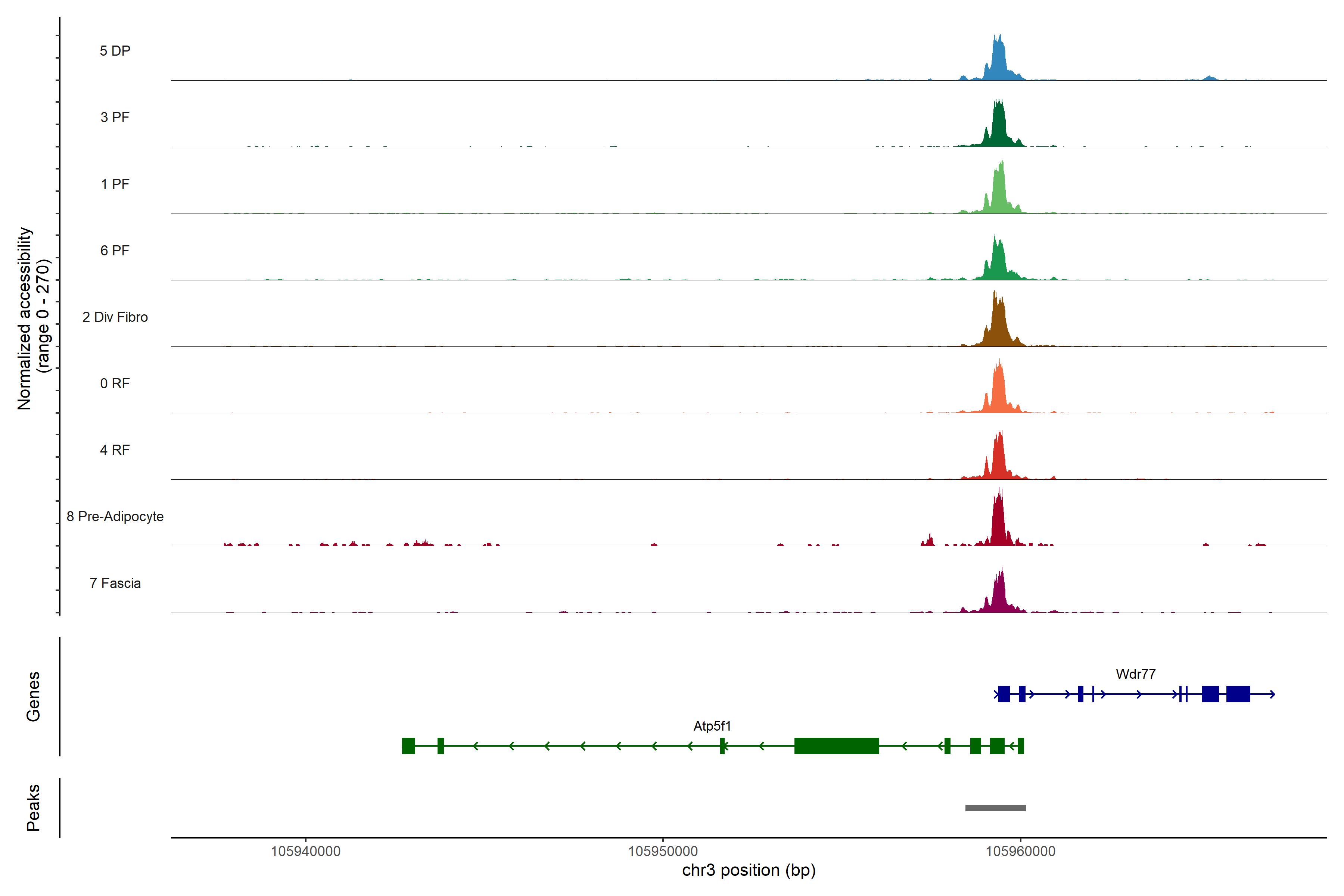Click the 105940000 axis tick label
The height and width of the screenshot is (896, 1344).
[x=305, y=851]
